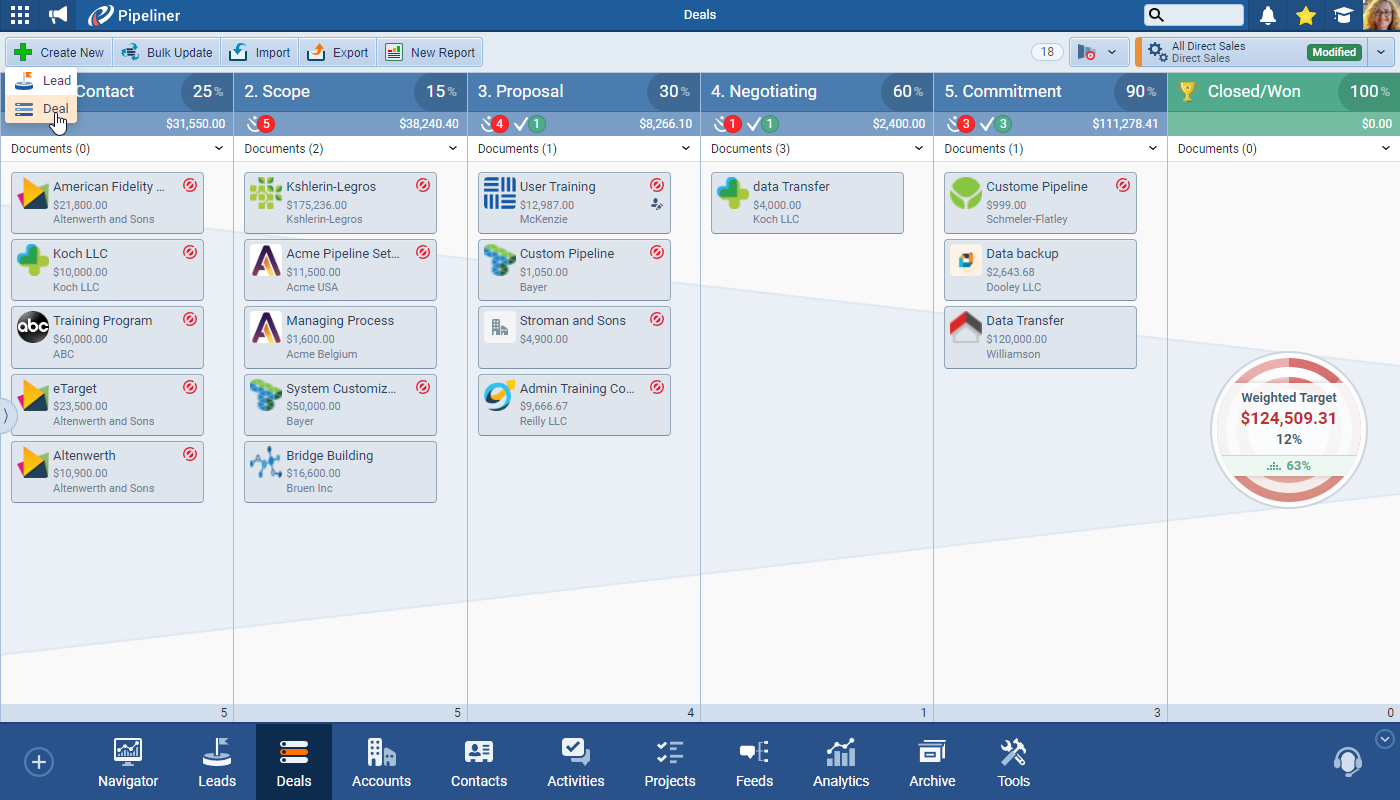The height and width of the screenshot is (800, 1400).
Task: Click the Bulk Update button
Action: coord(167,53)
